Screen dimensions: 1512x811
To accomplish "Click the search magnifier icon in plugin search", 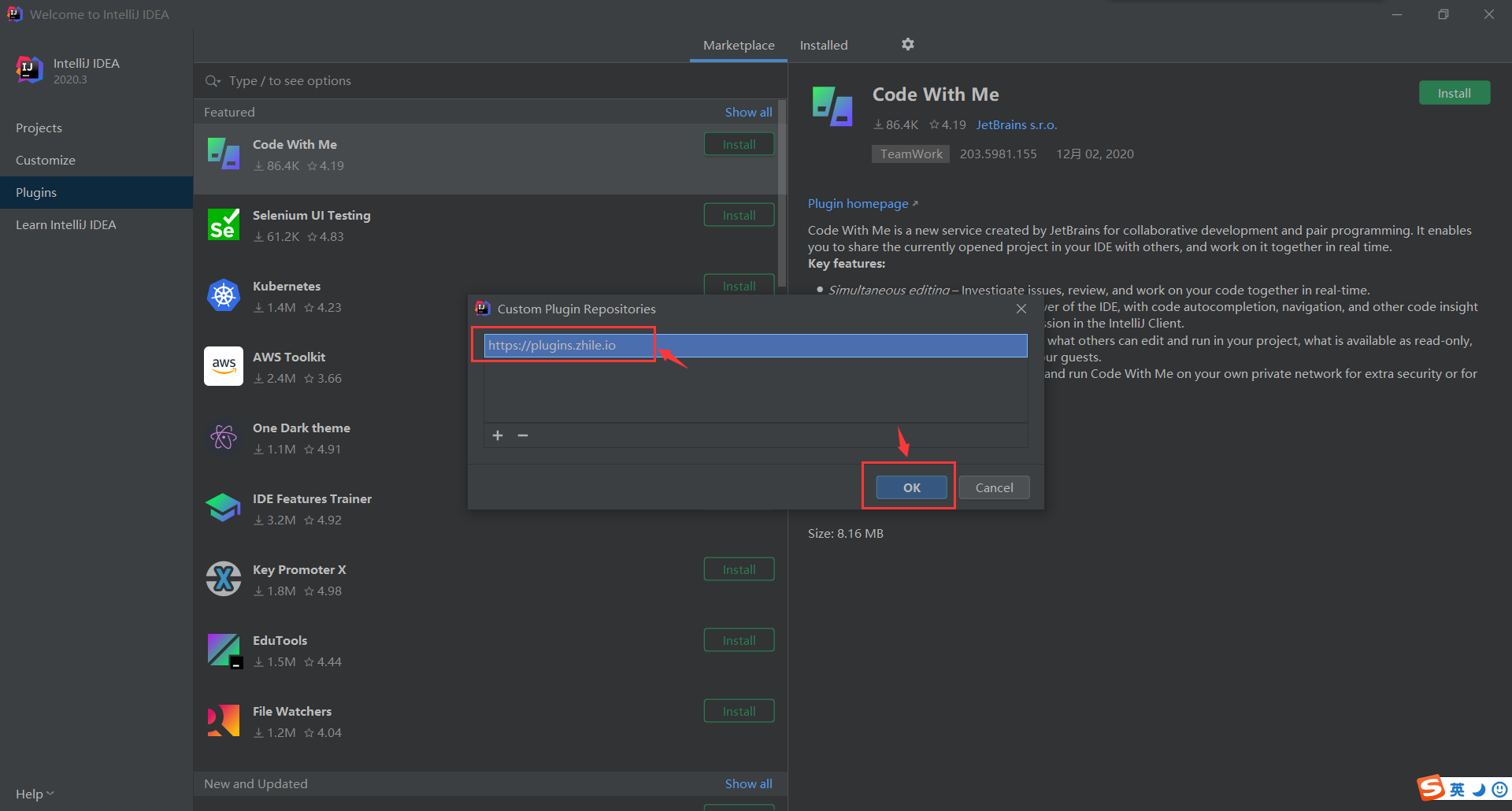I will (x=213, y=81).
